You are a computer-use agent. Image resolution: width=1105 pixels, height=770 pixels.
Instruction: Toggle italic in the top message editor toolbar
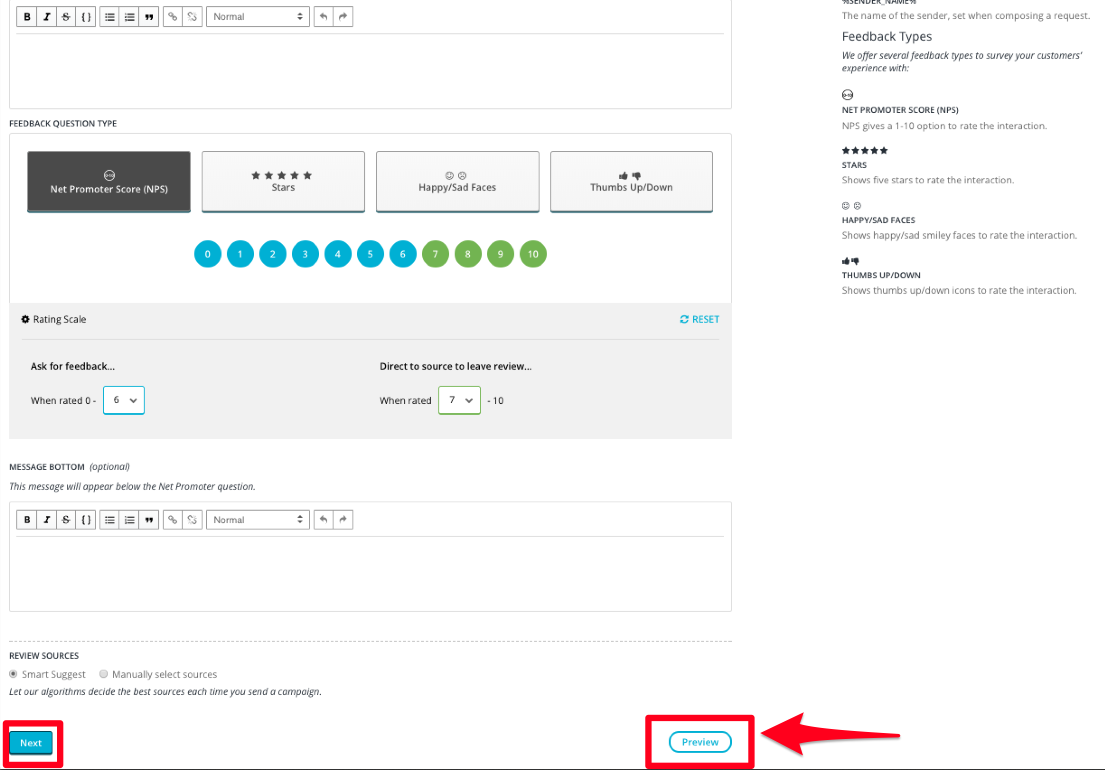coord(47,17)
